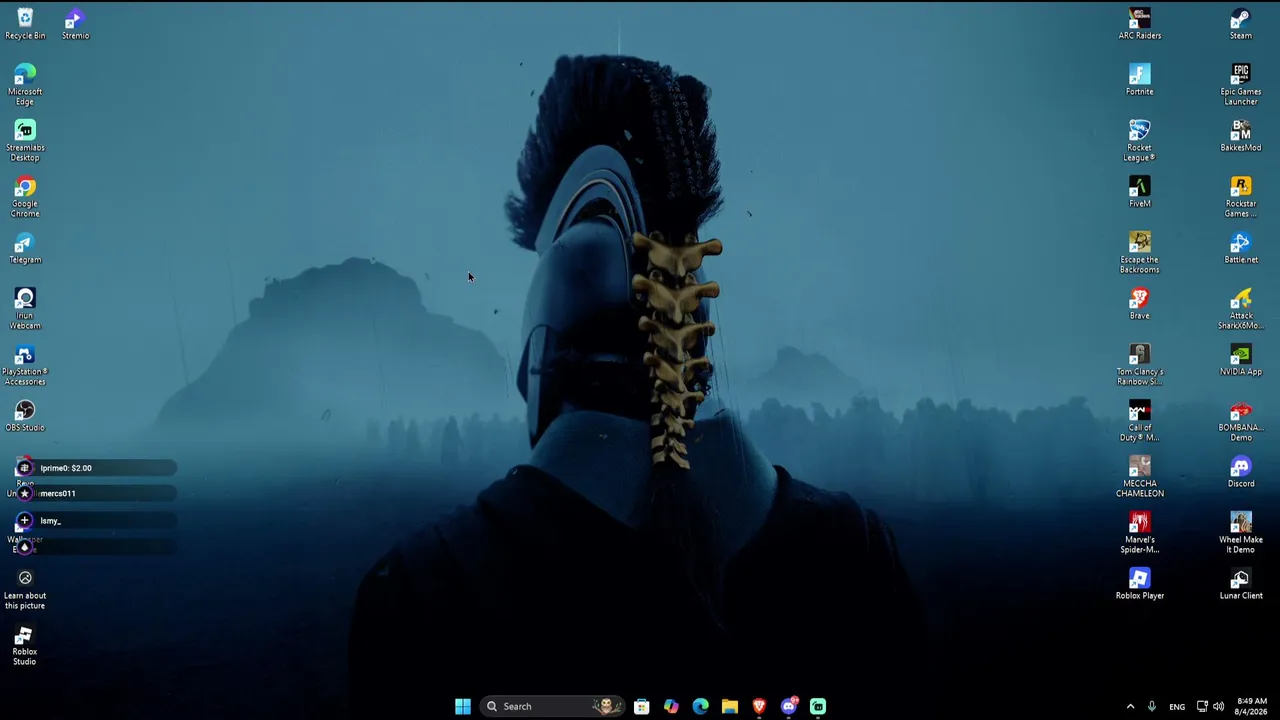This screenshot has height=720, width=1280.
Task: Select the Microsoft Edge desktop shortcut
Action: pyautogui.click(x=25, y=84)
